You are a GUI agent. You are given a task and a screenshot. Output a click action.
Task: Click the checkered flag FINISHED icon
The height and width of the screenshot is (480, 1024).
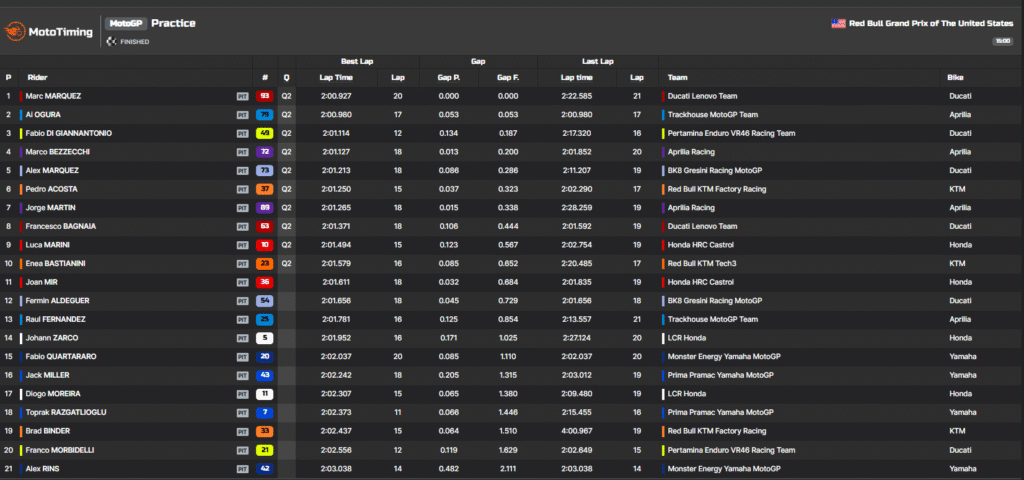click(111, 42)
